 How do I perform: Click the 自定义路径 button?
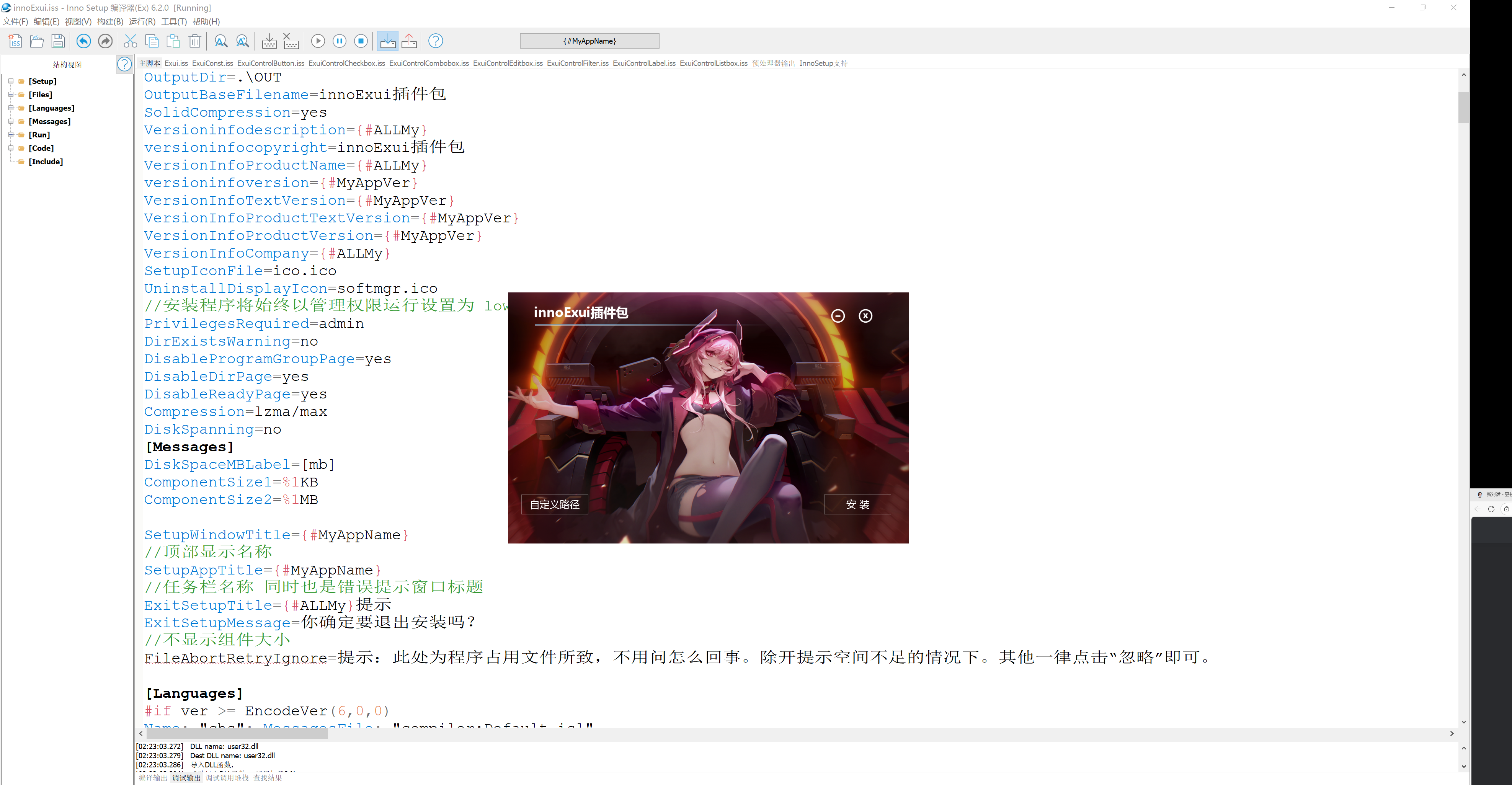pyautogui.click(x=554, y=504)
